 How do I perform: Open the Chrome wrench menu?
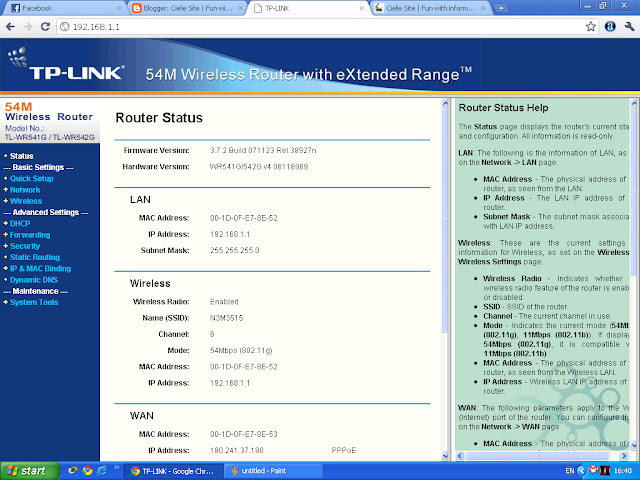[629, 27]
